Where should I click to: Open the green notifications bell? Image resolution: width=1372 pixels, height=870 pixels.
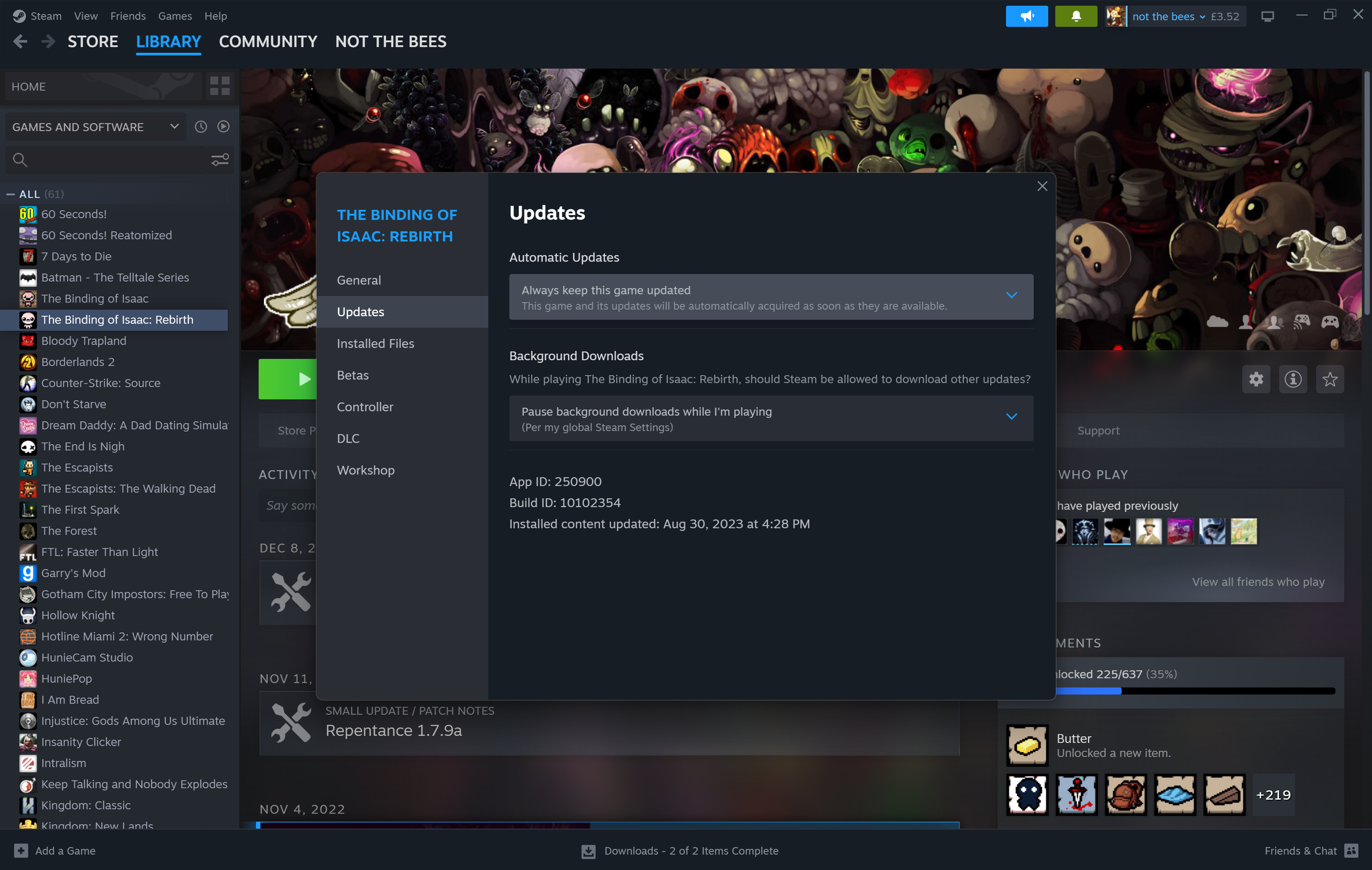(1076, 16)
